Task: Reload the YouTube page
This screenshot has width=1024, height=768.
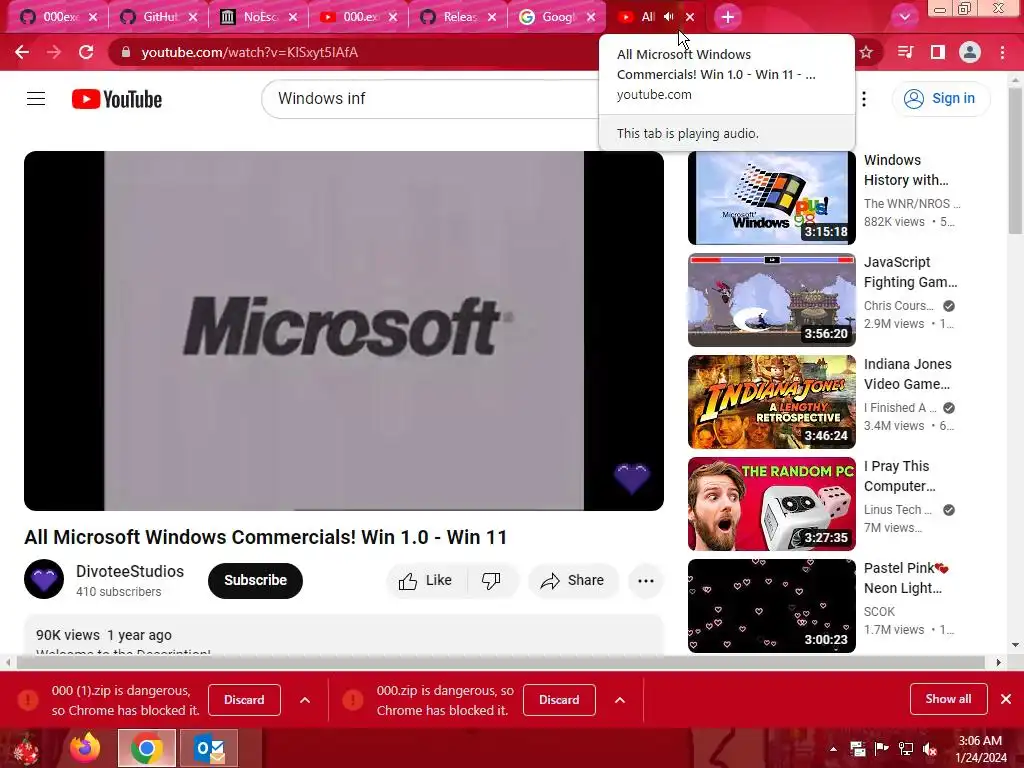Action: coord(86,52)
